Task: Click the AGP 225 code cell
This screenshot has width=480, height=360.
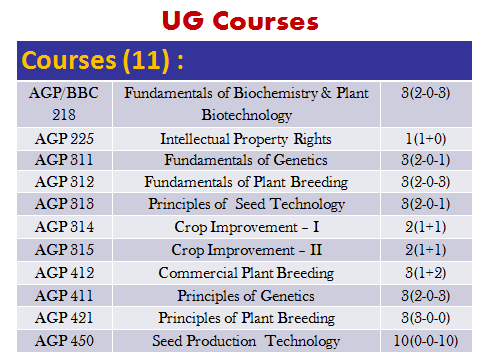Action: (x=65, y=139)
